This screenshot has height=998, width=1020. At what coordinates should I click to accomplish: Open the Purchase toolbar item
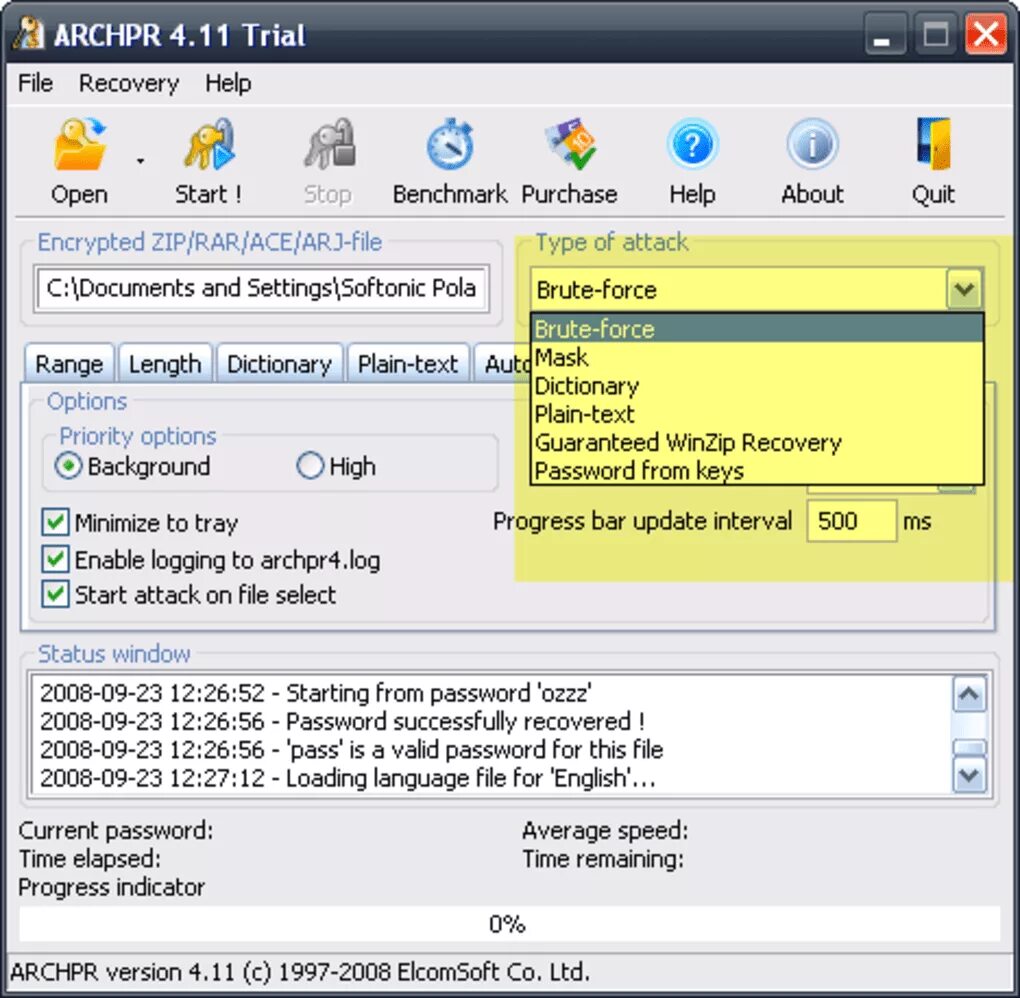tap(569, 161)
